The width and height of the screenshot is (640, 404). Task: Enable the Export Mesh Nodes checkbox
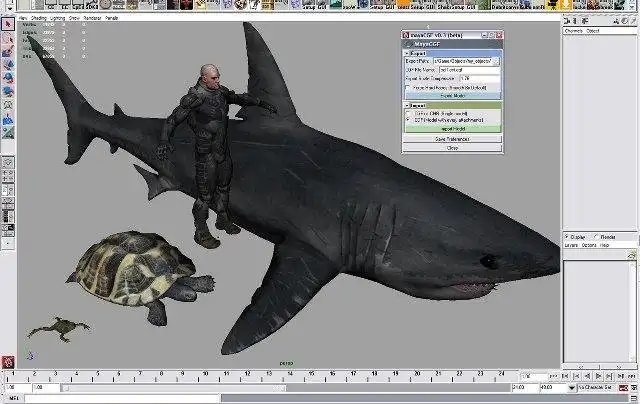[409, 87]
